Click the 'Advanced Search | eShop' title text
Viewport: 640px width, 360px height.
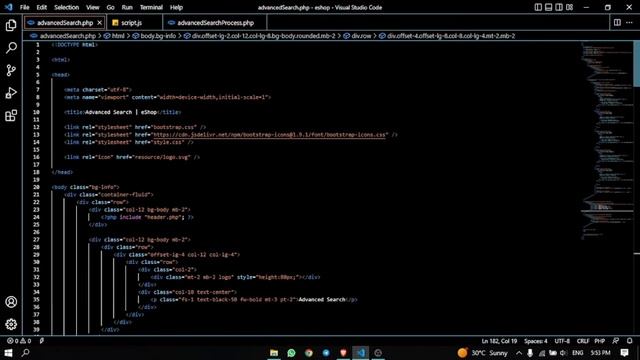(x=121, y=112)
